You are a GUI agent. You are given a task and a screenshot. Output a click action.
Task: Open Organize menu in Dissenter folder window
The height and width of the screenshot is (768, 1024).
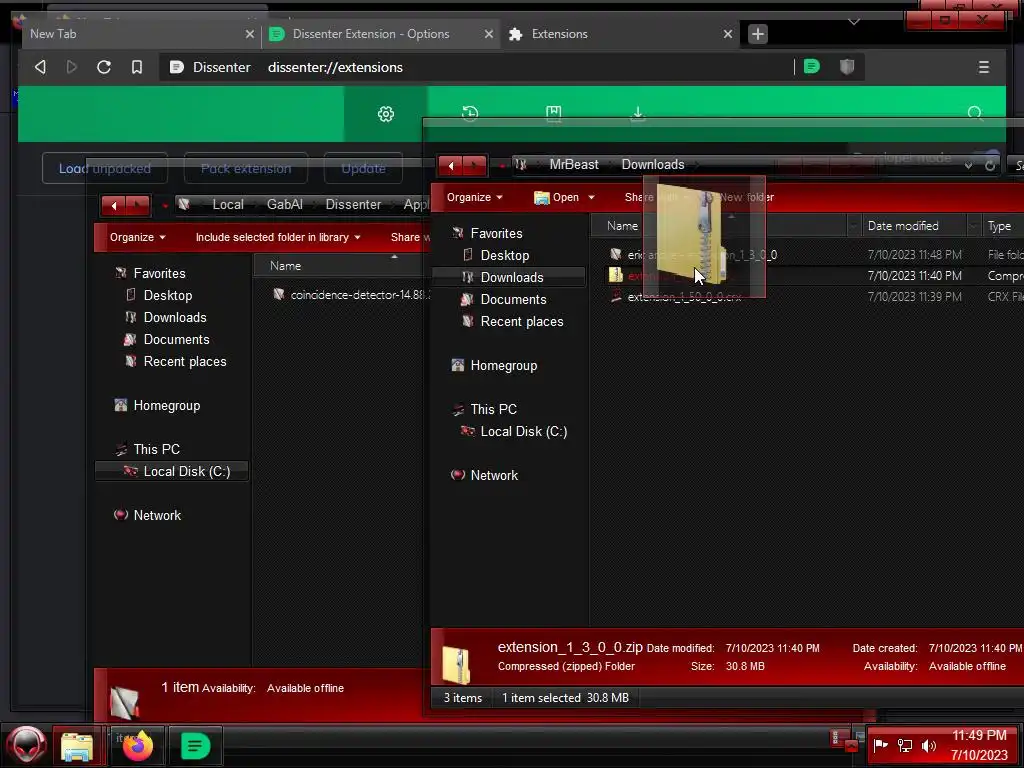(x=138, y=237)
